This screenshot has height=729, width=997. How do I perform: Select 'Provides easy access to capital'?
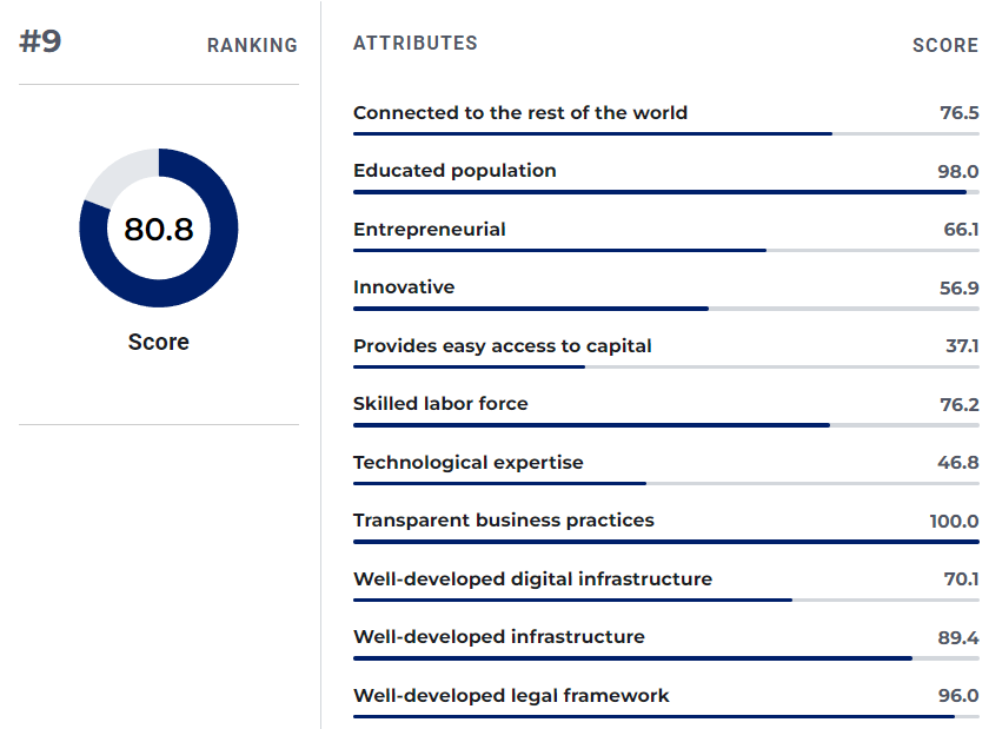[502, 346]
